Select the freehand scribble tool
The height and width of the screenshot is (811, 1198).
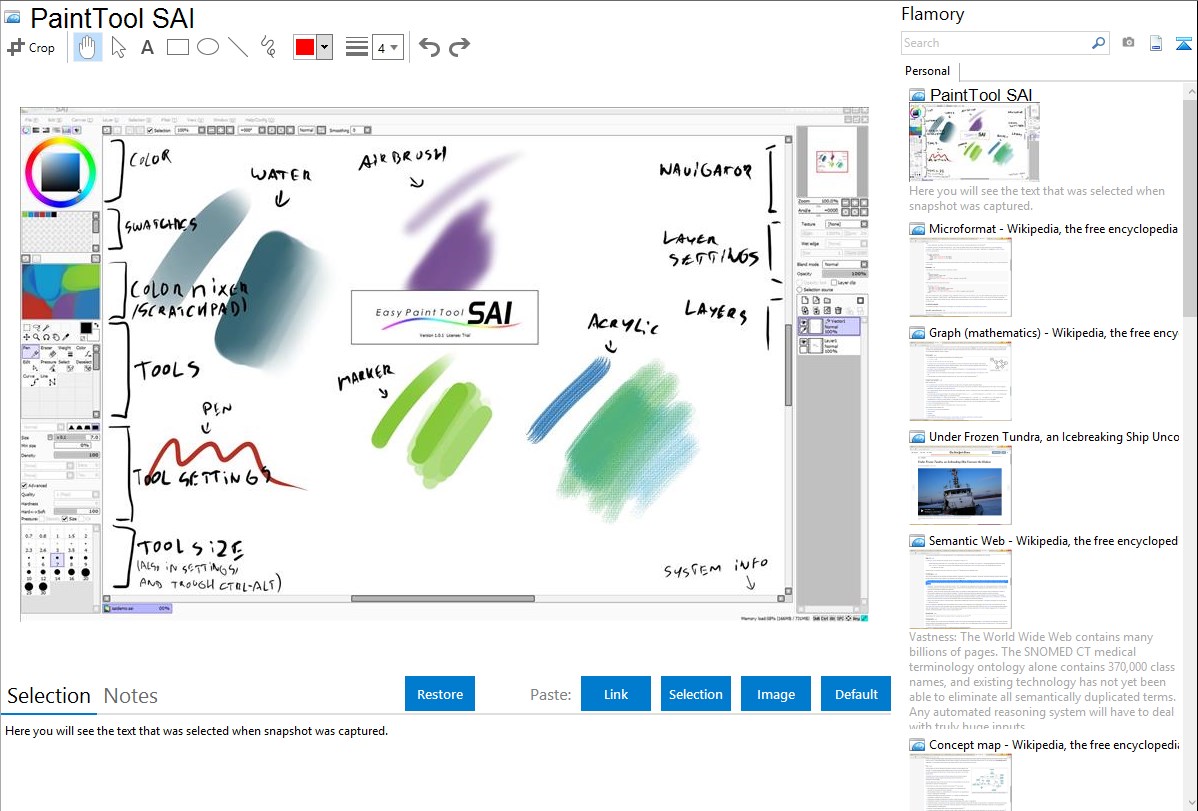(268, 47)
